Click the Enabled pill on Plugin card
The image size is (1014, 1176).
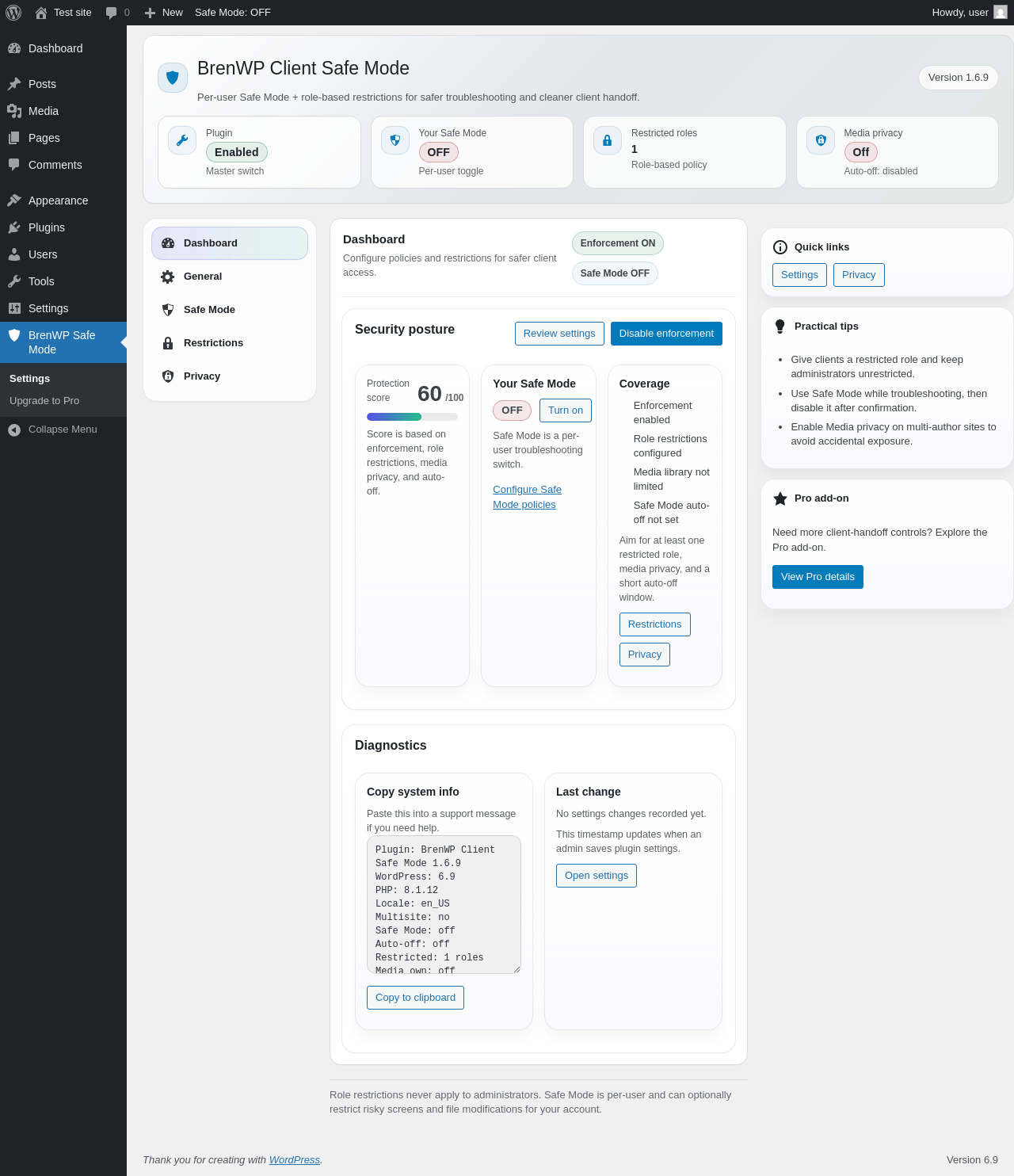point(237,152)
